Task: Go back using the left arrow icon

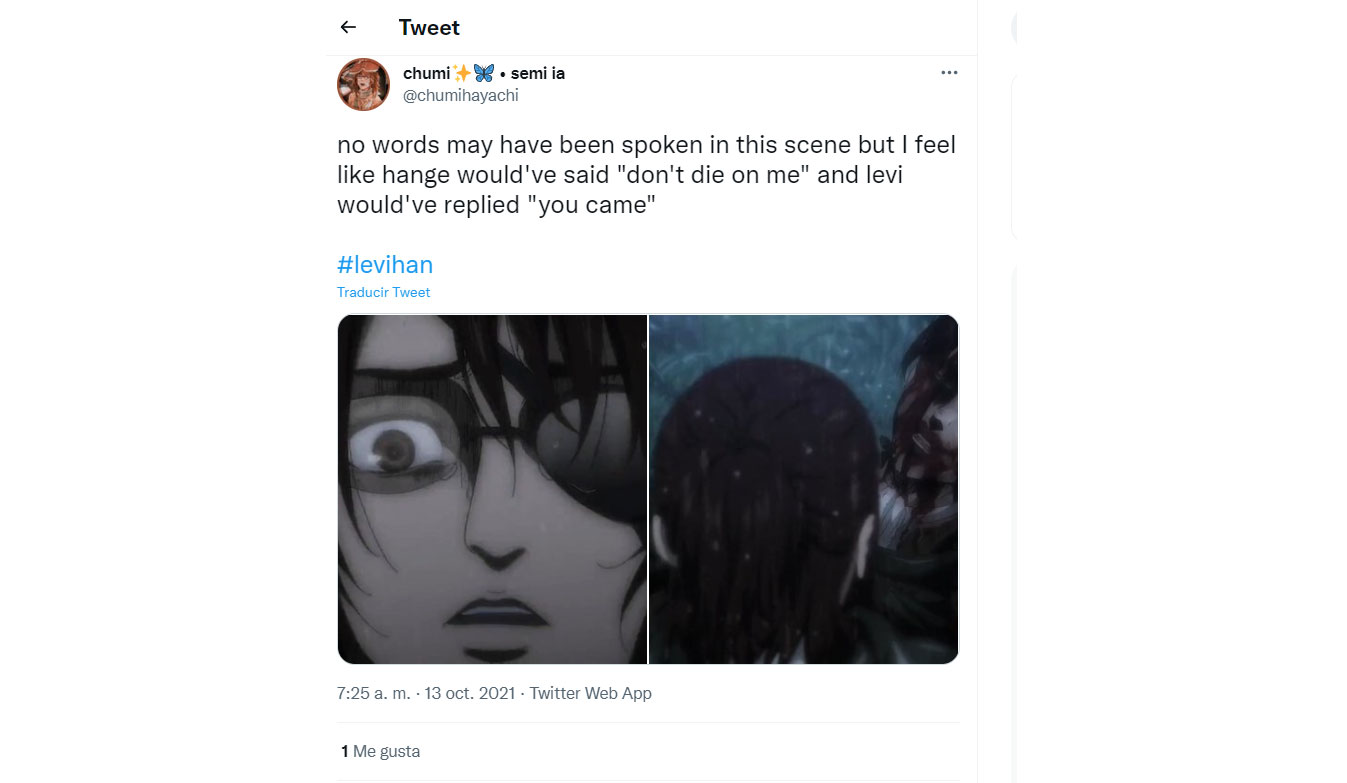Action: pyautogui.click(x=348, y=28)
